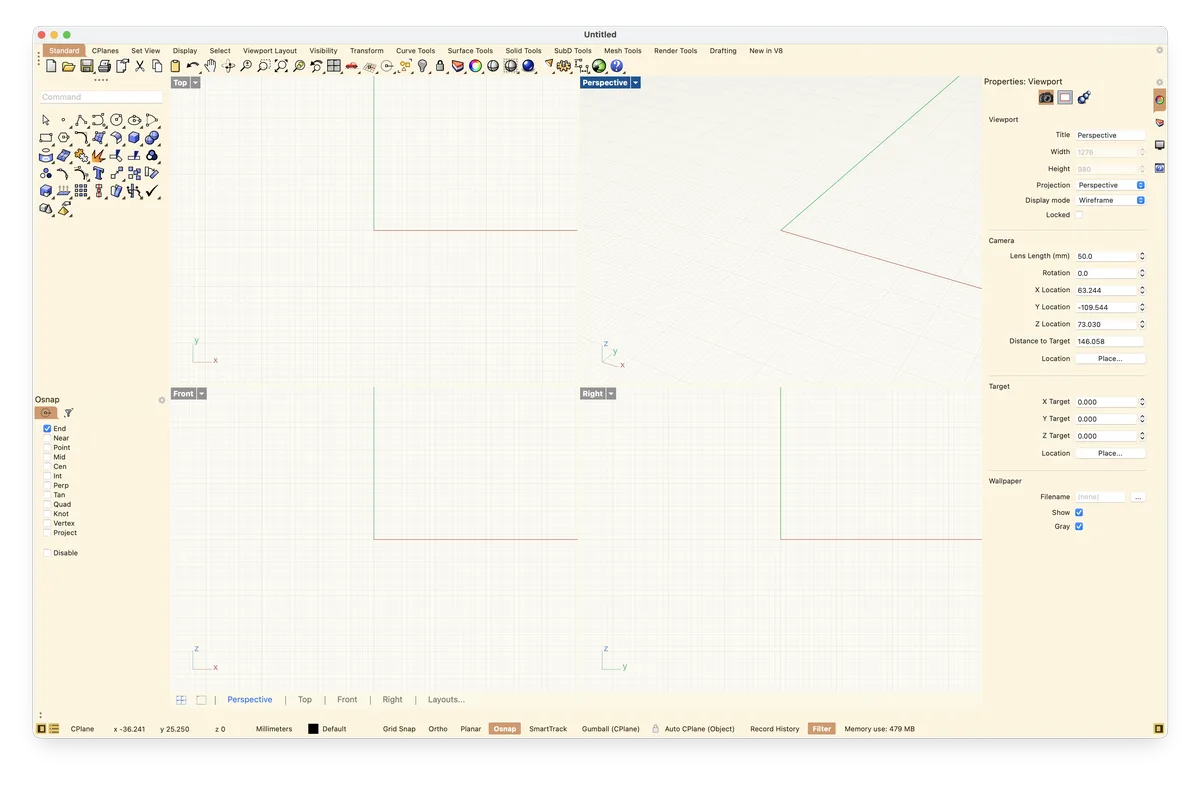The height and width of the screenshot is (787, 1200).
Task: Click the Undo arrow icon
Action: click(x=193, y=66)
